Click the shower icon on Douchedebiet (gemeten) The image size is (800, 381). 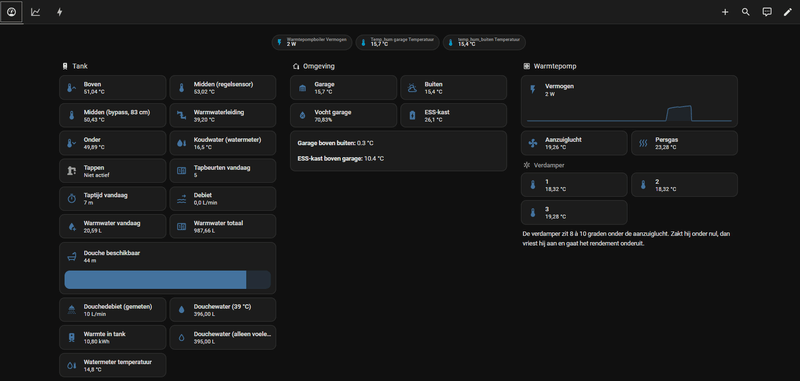(71, 310)
